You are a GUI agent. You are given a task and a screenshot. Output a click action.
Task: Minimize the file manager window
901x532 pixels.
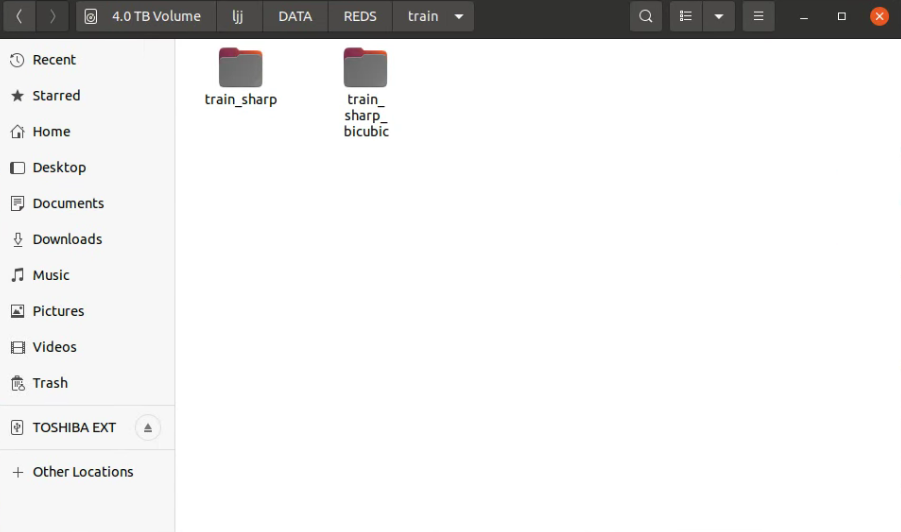(x=804, y=17)
